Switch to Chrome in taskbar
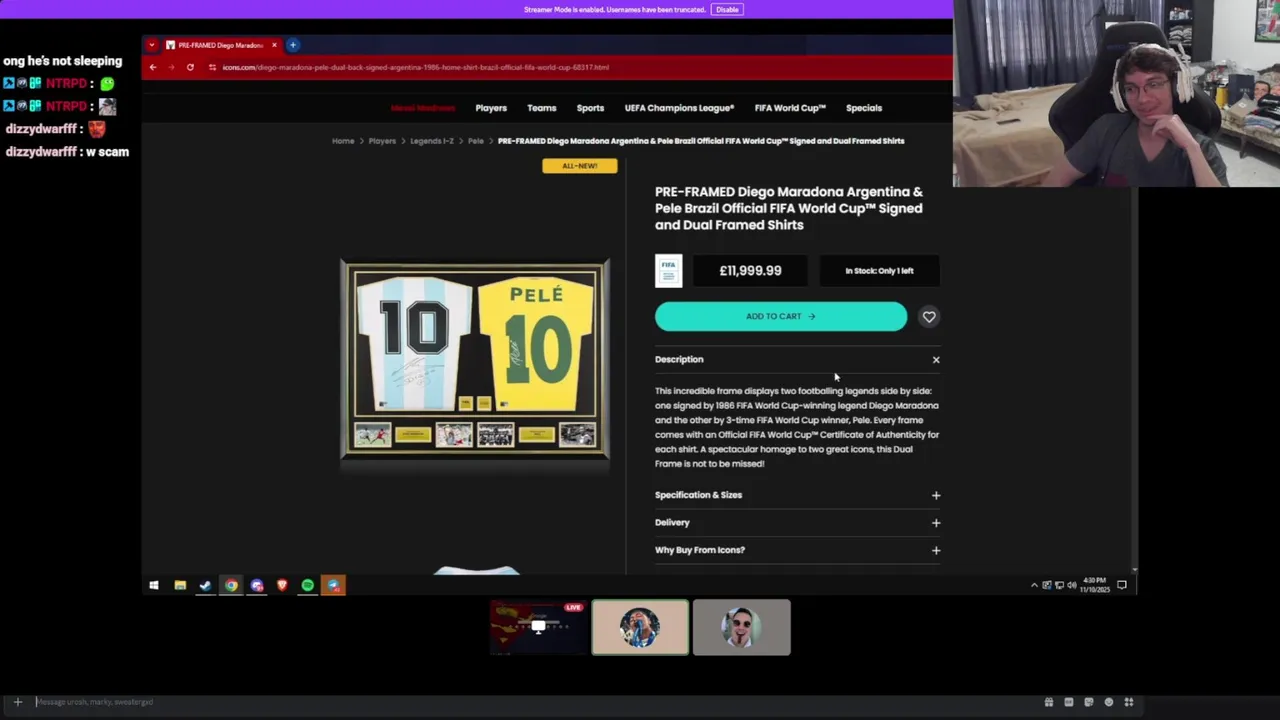Viewport: 1280px width, 720px height. tap(231, 585)
